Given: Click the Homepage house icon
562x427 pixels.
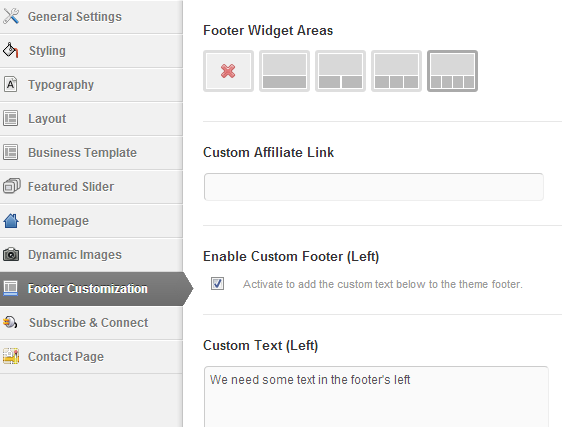Looking at the screenshot, I should (11, 220).
